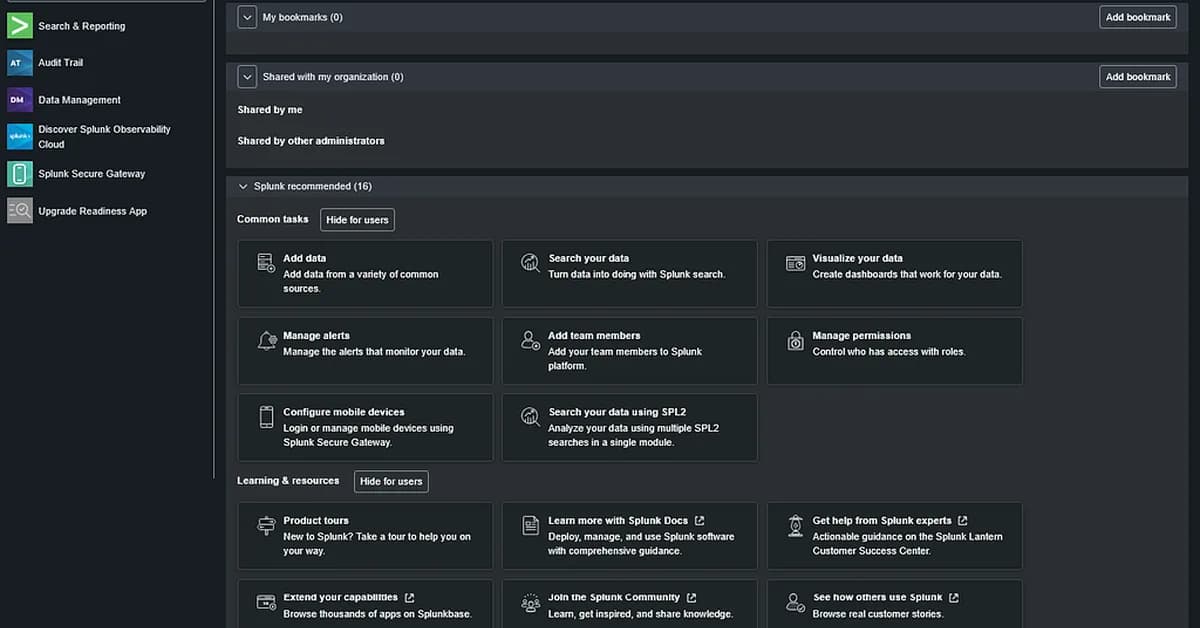Click the 'Shared by me' label
The width and height of the screenshot is (1200, 628).
point(270,110)
